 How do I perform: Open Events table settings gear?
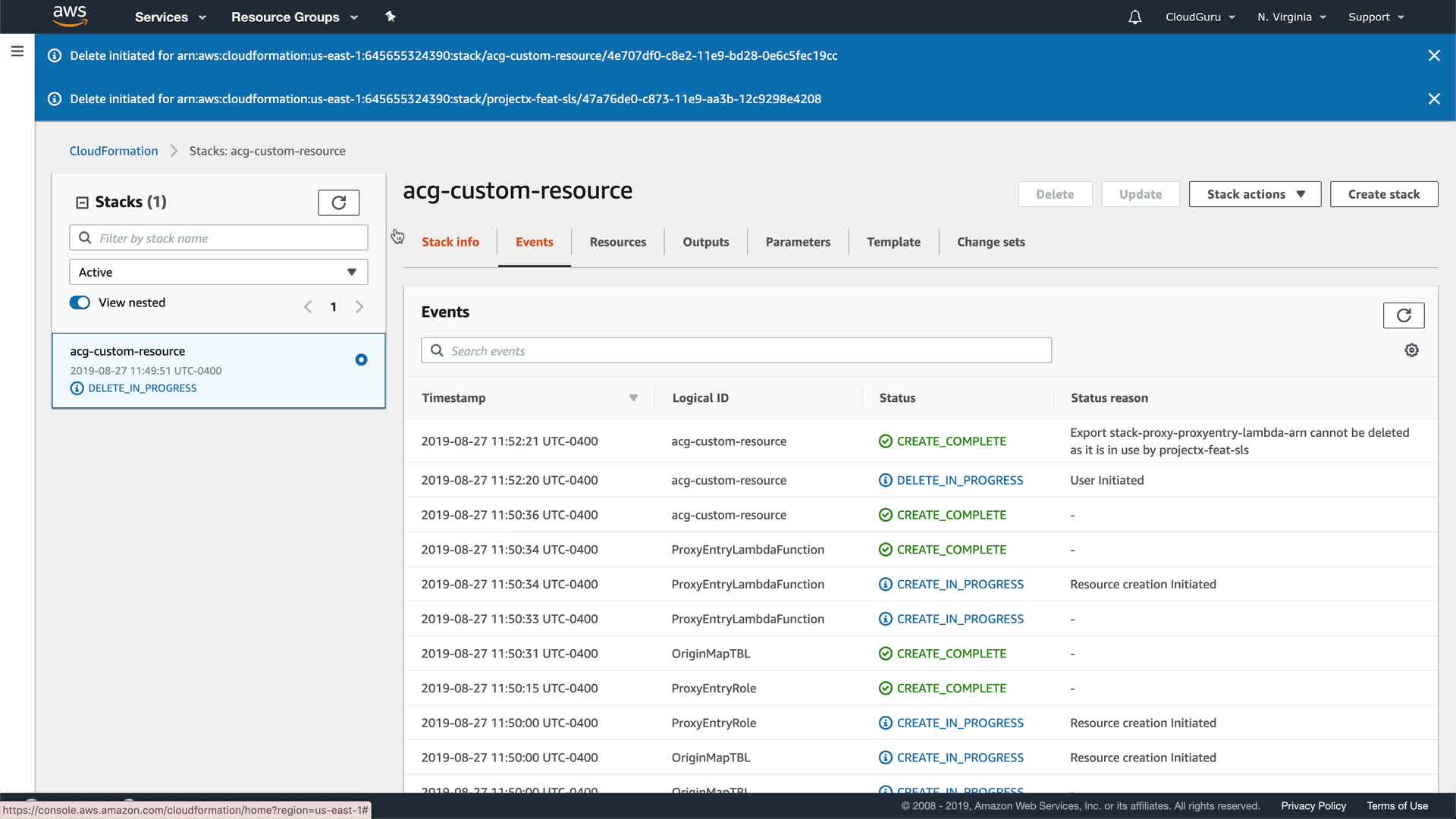(x=1411, y=350)
